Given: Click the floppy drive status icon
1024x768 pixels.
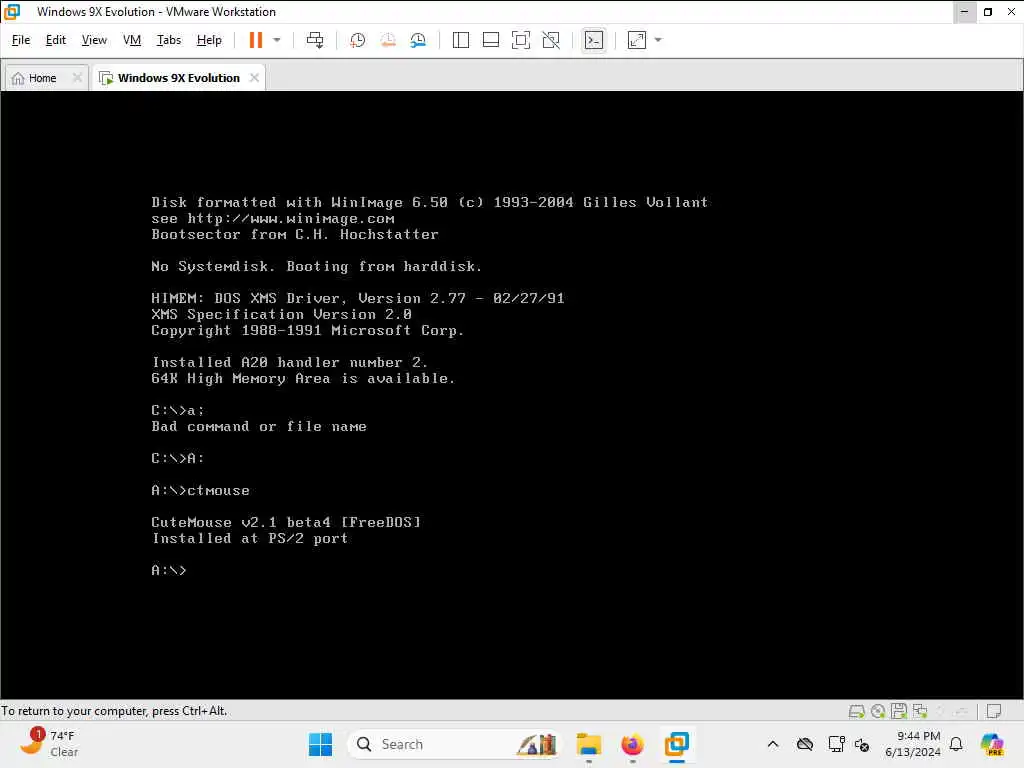Looking at the screenshot, I should [x=899, y=711].
